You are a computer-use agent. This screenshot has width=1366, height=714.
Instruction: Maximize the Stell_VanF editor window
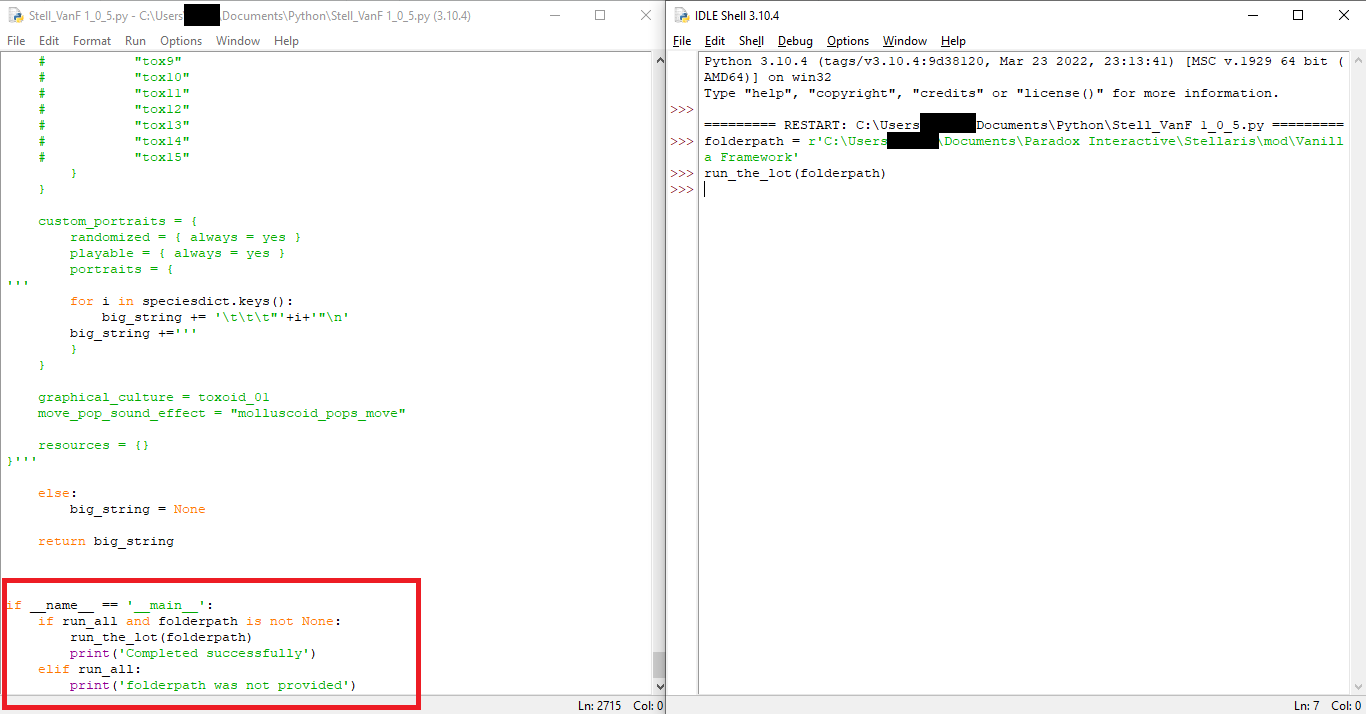pyautogui.click(x=600, y=15)
